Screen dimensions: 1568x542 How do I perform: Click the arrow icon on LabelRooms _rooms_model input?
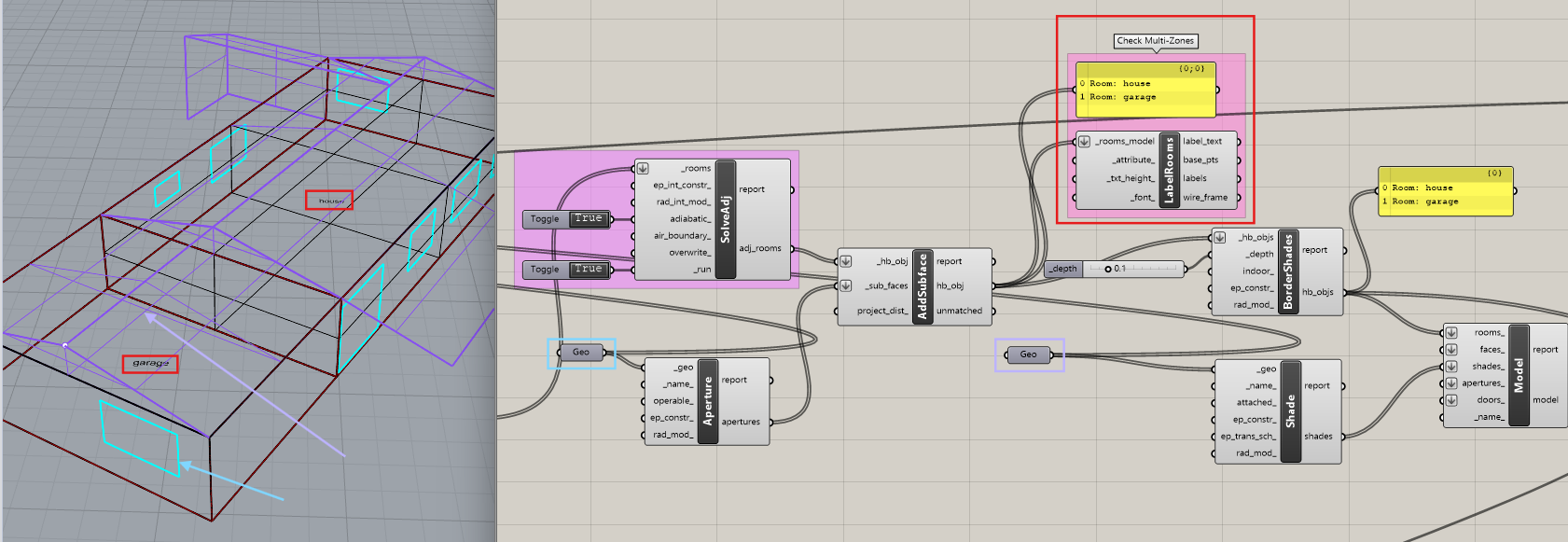coord(1084,142)
